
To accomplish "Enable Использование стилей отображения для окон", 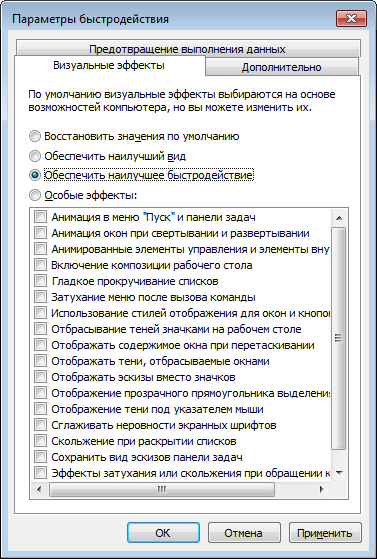I will point(40,313).
